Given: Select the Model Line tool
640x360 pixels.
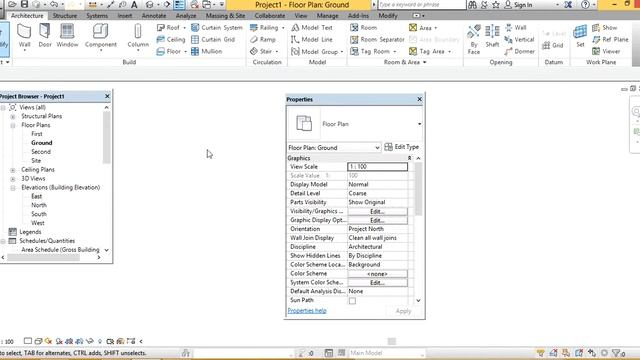Looking at the screenshot, I should click(312, 40).
